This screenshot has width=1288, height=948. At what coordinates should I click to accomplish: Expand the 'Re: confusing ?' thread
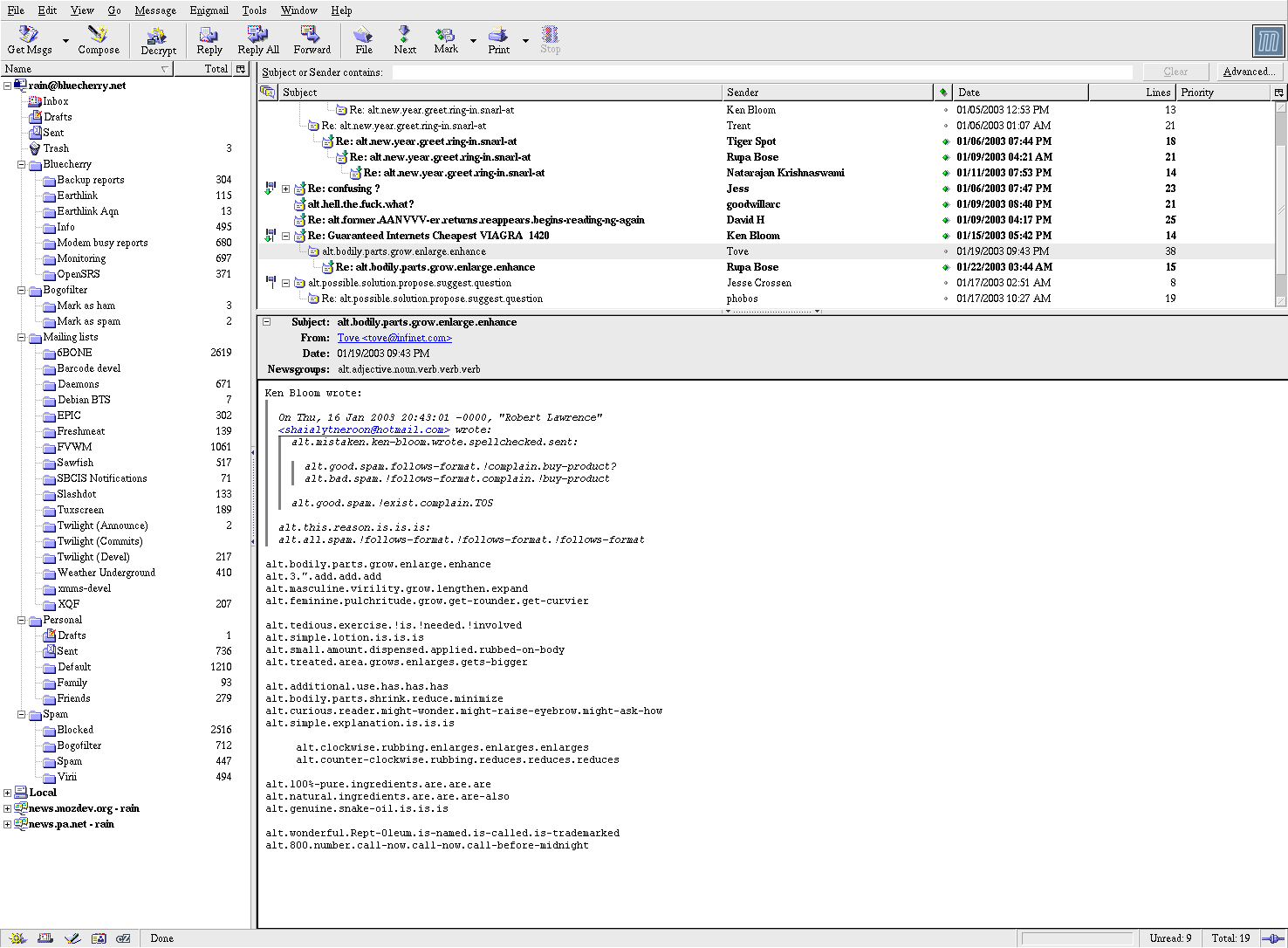coord(285,189)
